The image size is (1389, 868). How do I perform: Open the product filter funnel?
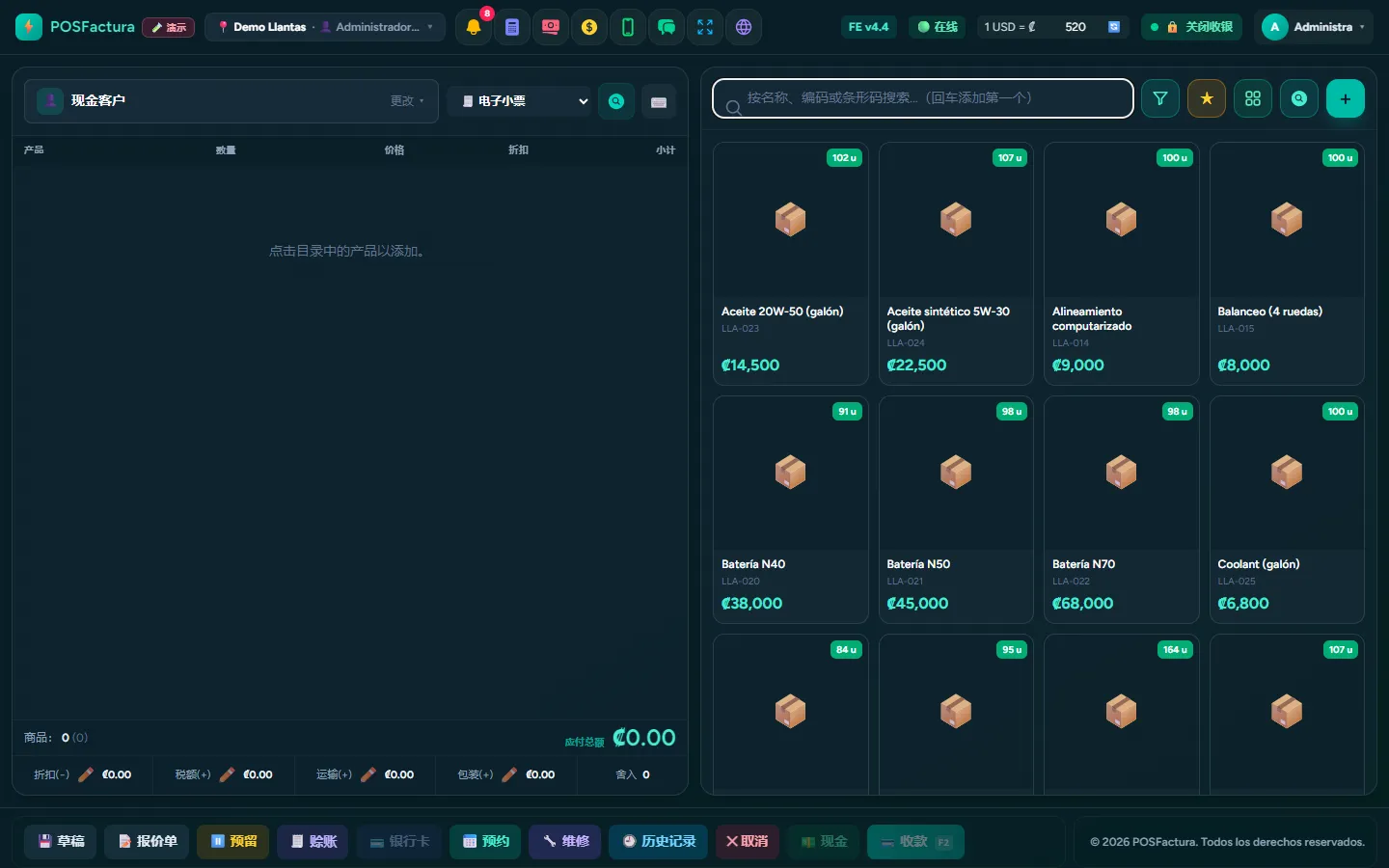pyautogui.click(x=1160, y=98)
